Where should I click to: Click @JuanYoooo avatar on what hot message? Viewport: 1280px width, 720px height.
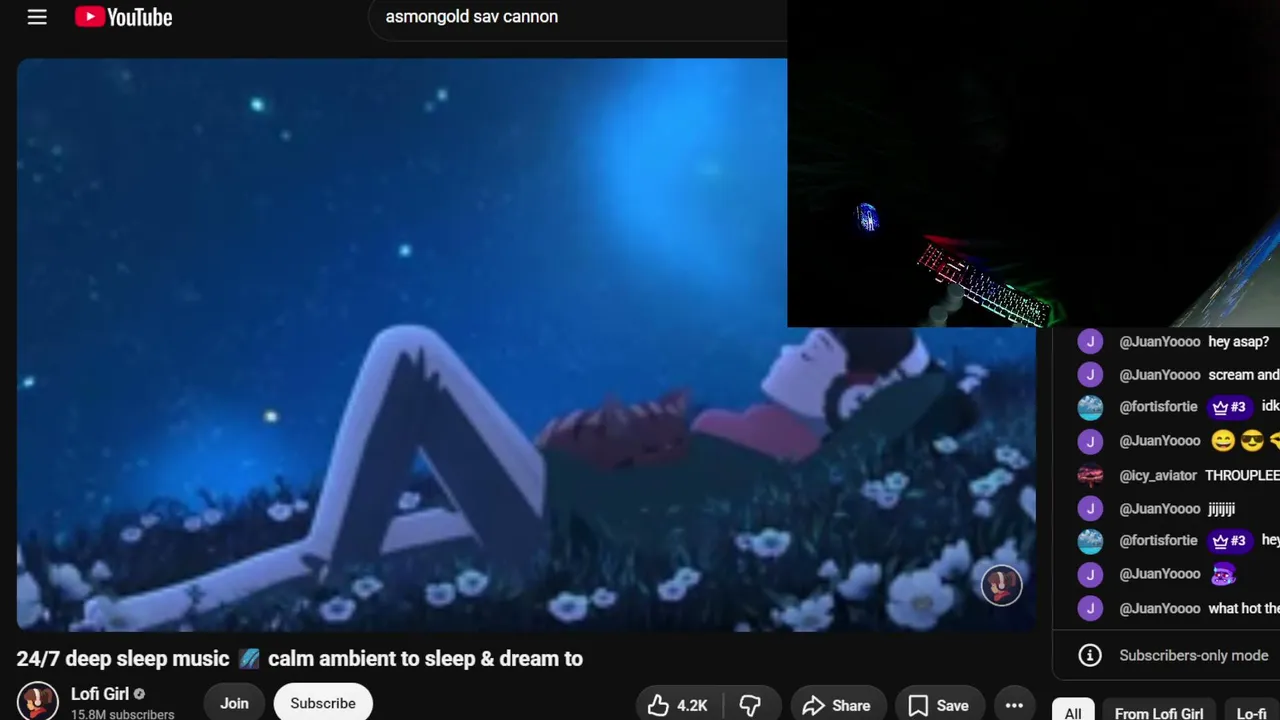pos(1090,609)
